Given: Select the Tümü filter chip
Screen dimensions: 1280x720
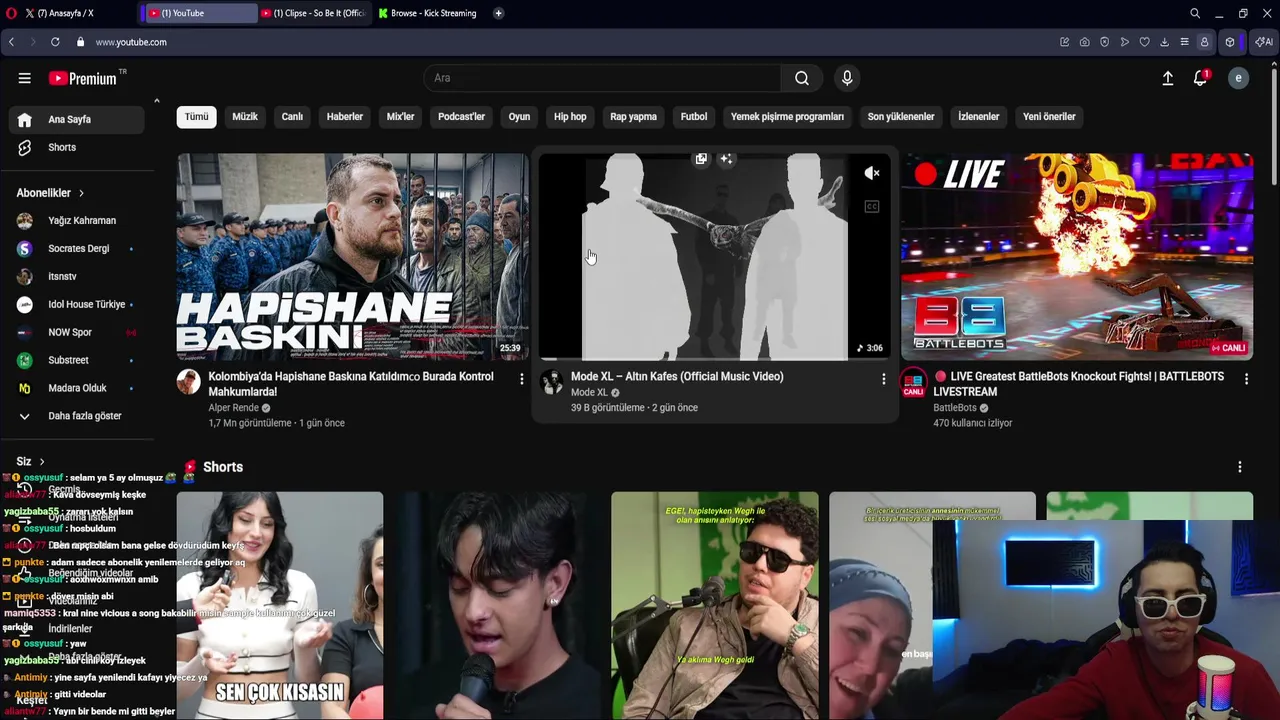Looking at the screenshot, I should point(196,117).
